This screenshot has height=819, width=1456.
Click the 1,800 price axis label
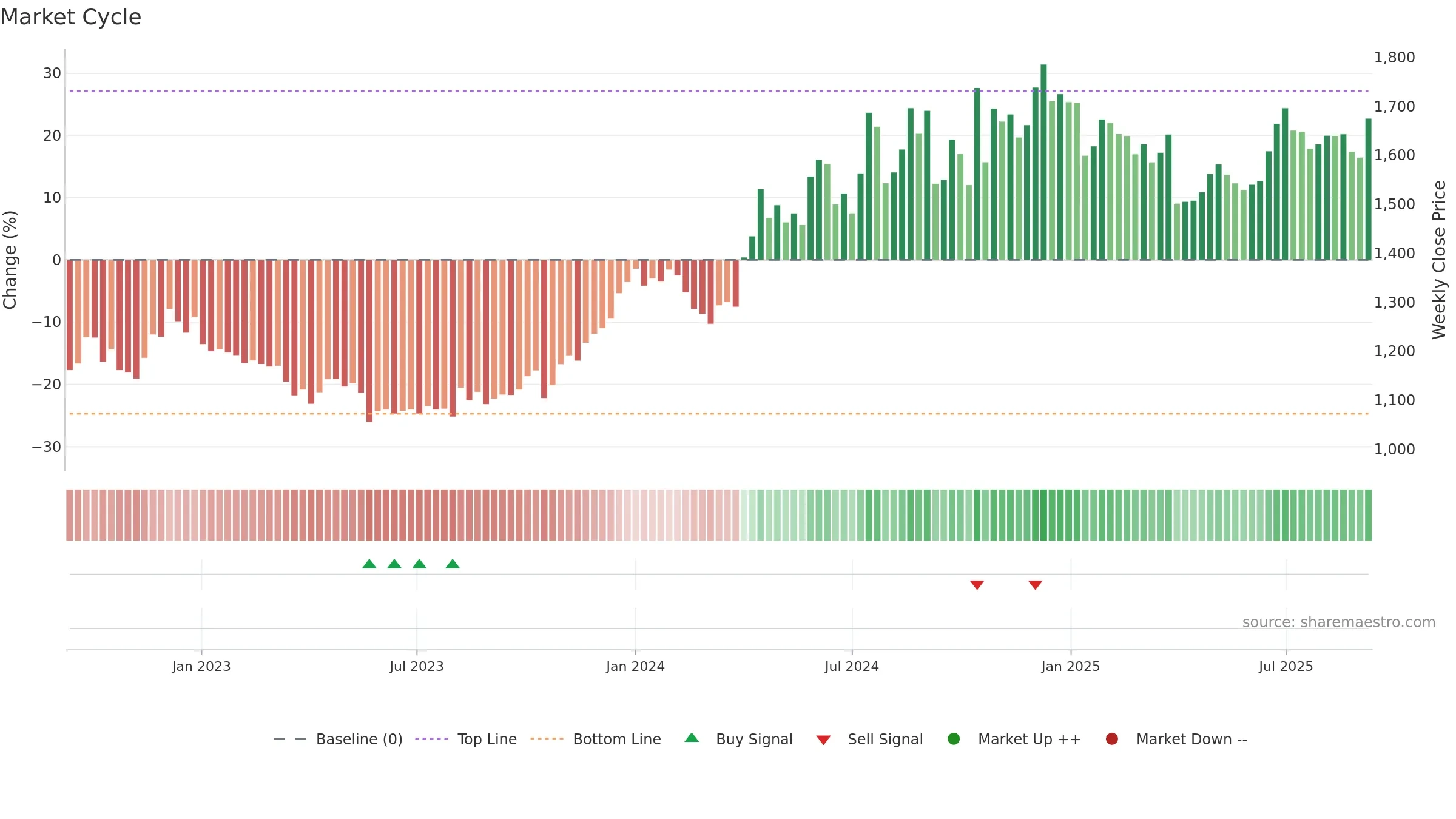(1395, 58)
